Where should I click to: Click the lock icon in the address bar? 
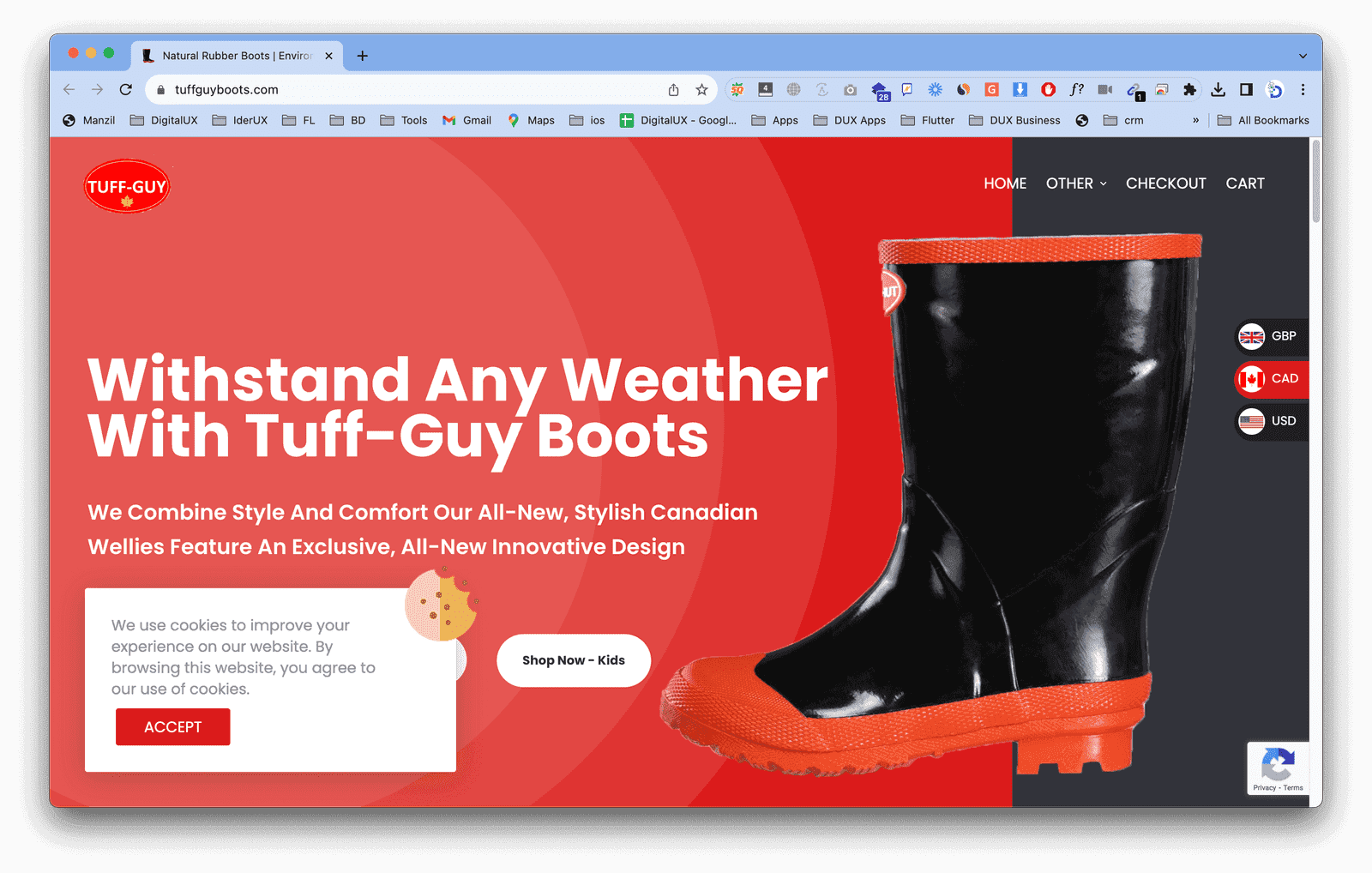pos(160,89)
